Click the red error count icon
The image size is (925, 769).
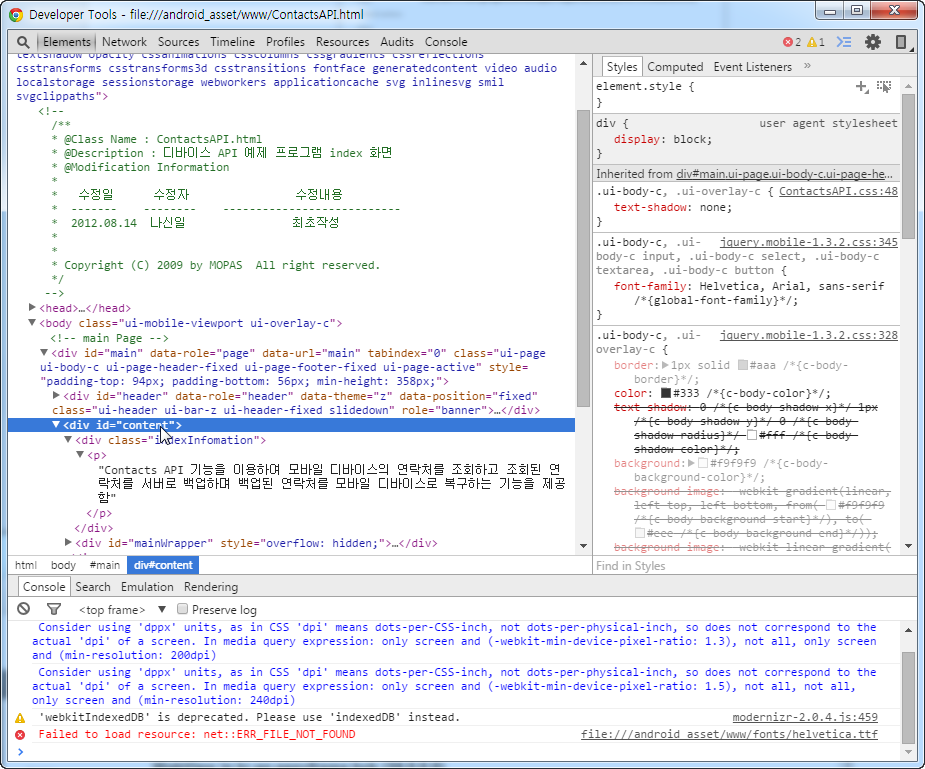[786, 42]
